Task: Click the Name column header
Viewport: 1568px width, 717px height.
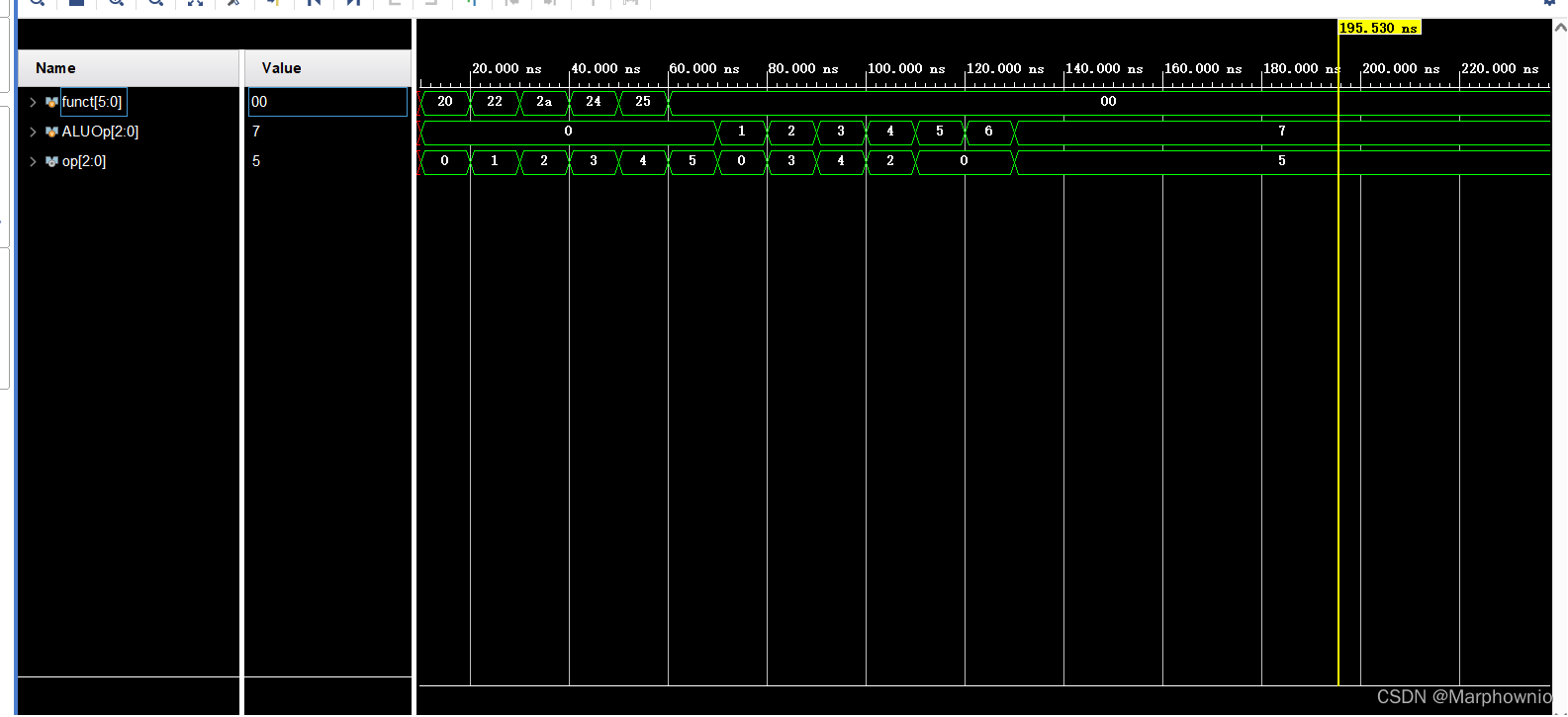Action: click(x=129, y=68)
